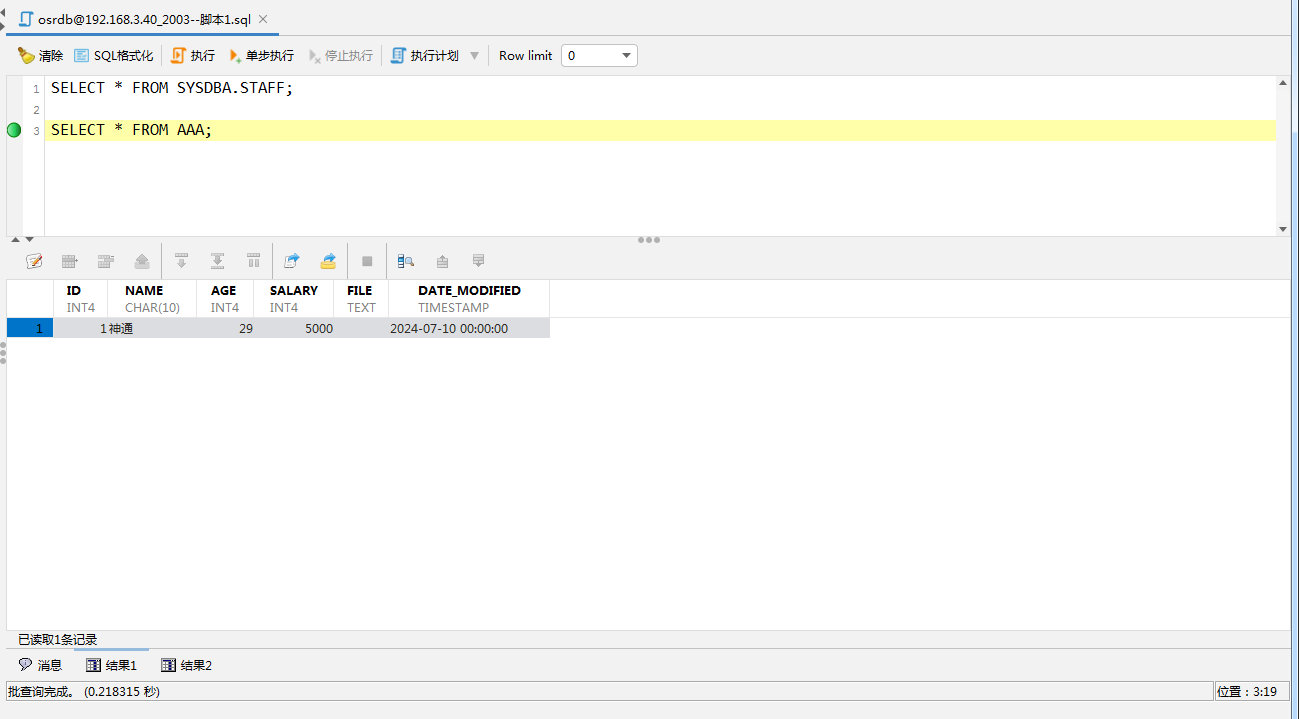Close the 脚本1.sql editor tab
The height and width of the screenshot is (719, 1299).
[x=263, y=19]
